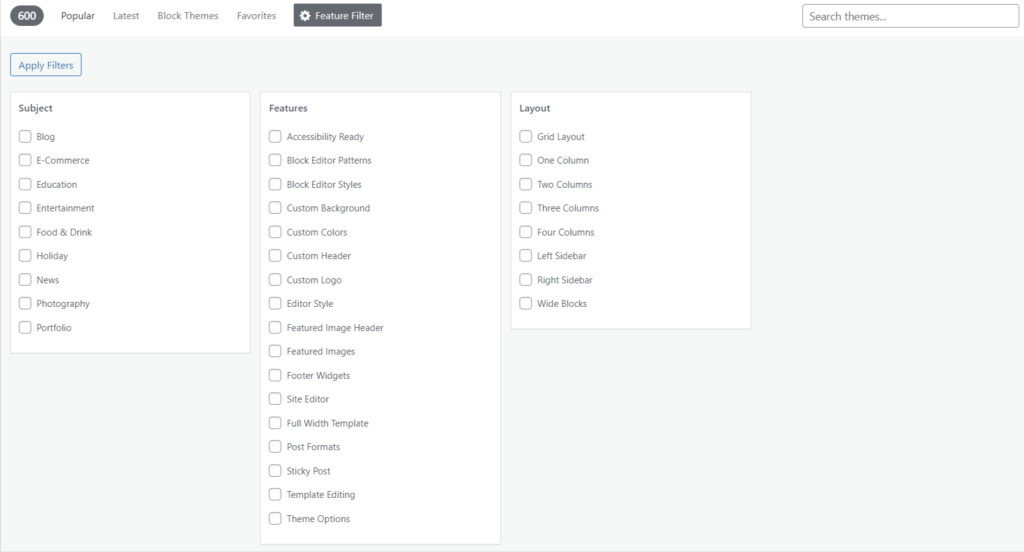Open the Popular themes tab
This screenshot has width=1024, height=552.
pyautogui.click(x=78, y=16)
